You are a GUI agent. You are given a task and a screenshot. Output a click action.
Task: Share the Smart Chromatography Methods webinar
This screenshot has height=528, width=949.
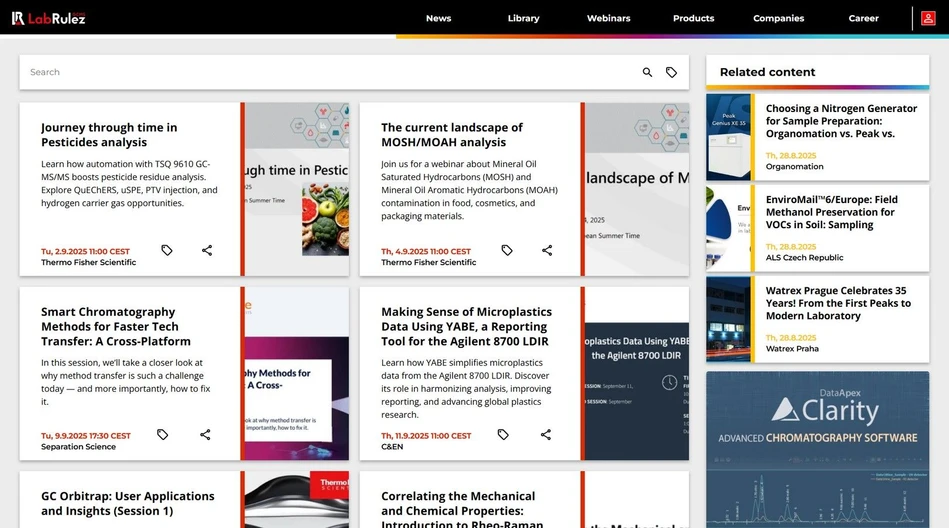point(205,434)
